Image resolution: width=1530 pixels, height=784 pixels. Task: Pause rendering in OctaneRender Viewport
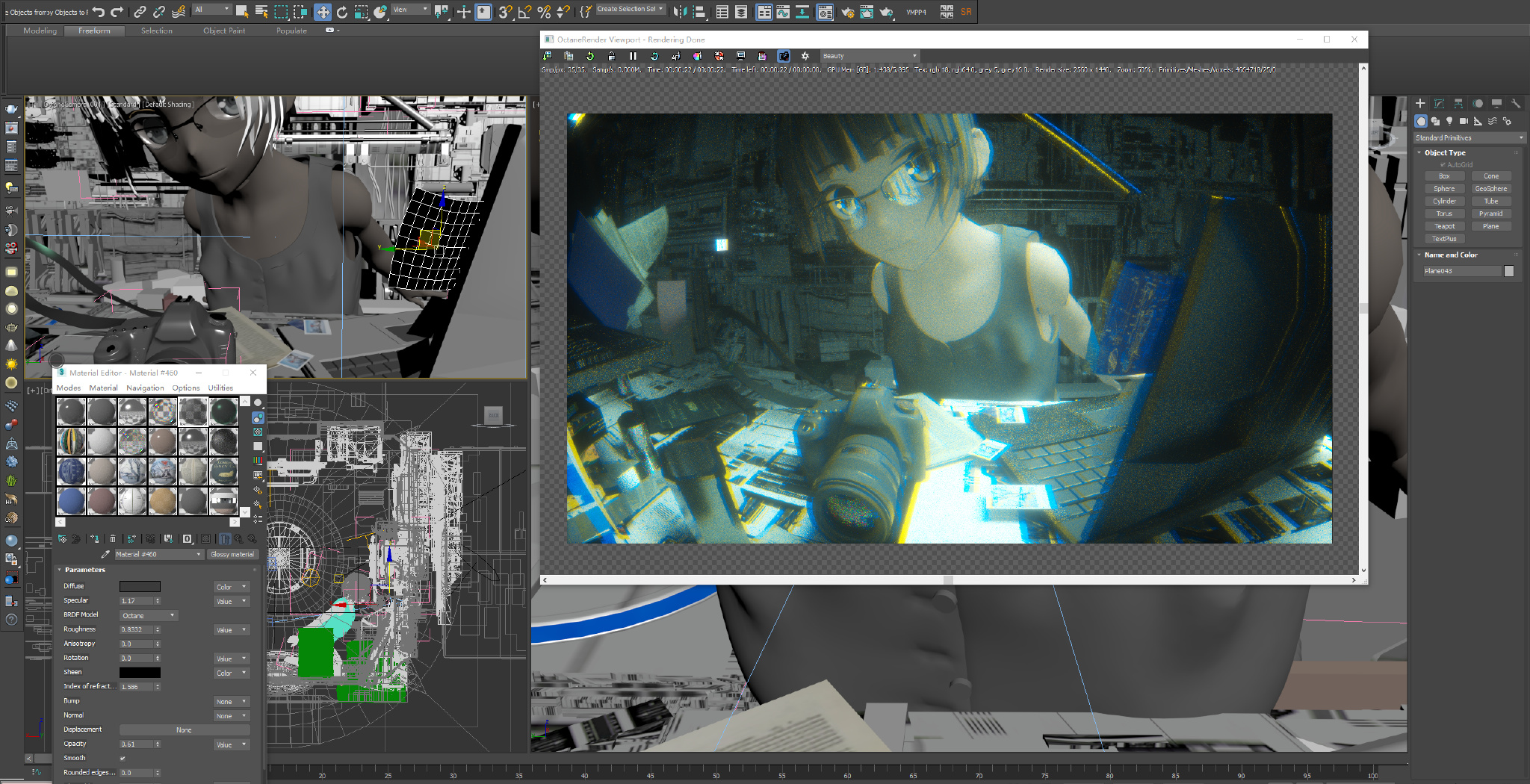[633, 56]
